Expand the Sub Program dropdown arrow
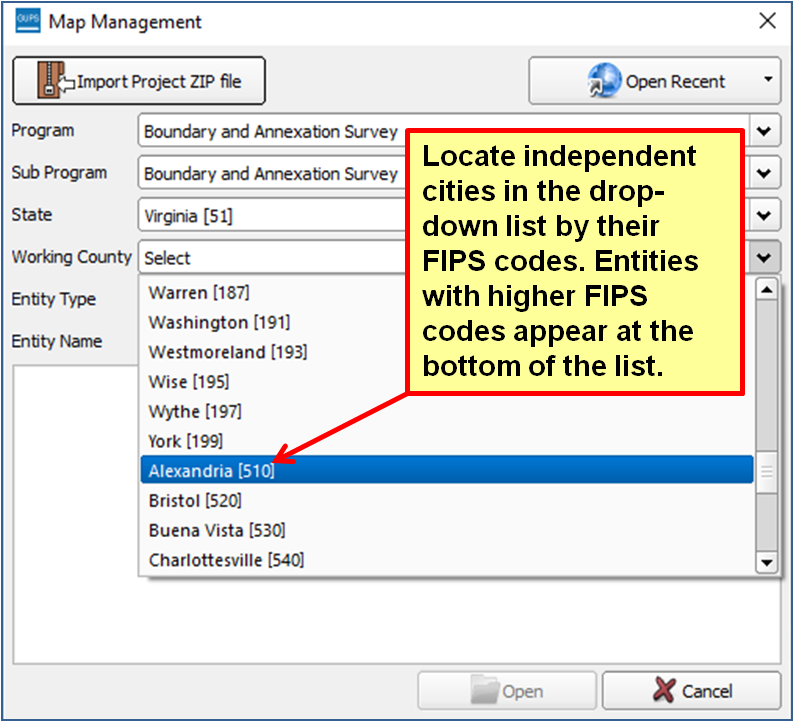The width and height of the screenshot is (794, 722). [764, 173]
